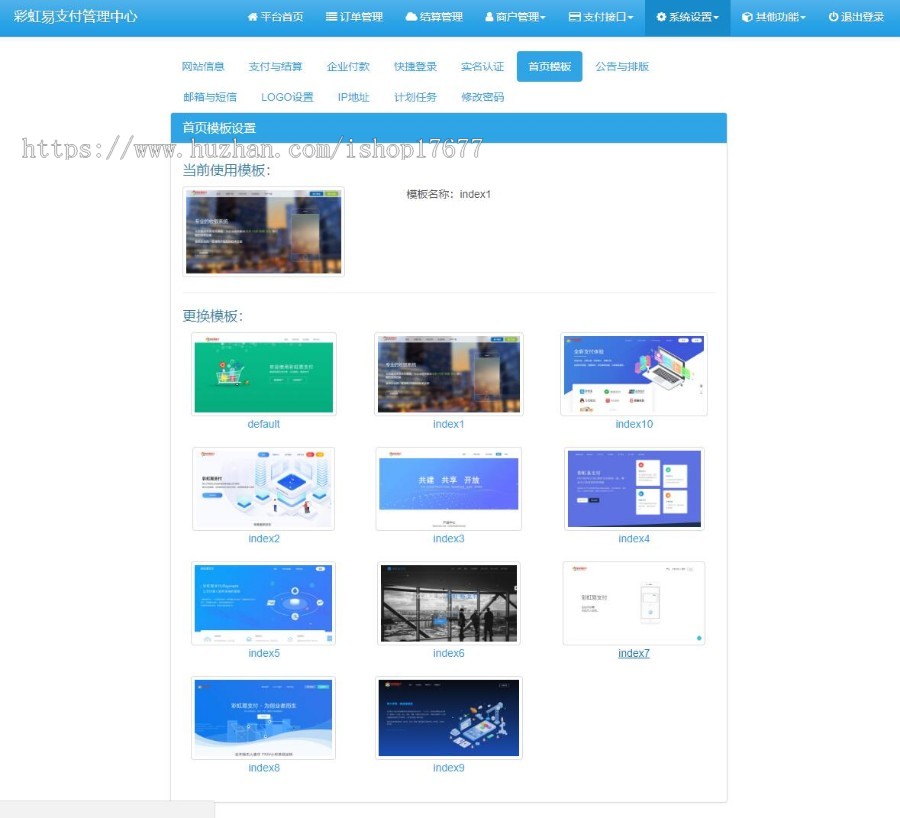Choose the index6 black-and-white template thumbnail
Screen dimensions: 900x818
[x=448, y=603]
